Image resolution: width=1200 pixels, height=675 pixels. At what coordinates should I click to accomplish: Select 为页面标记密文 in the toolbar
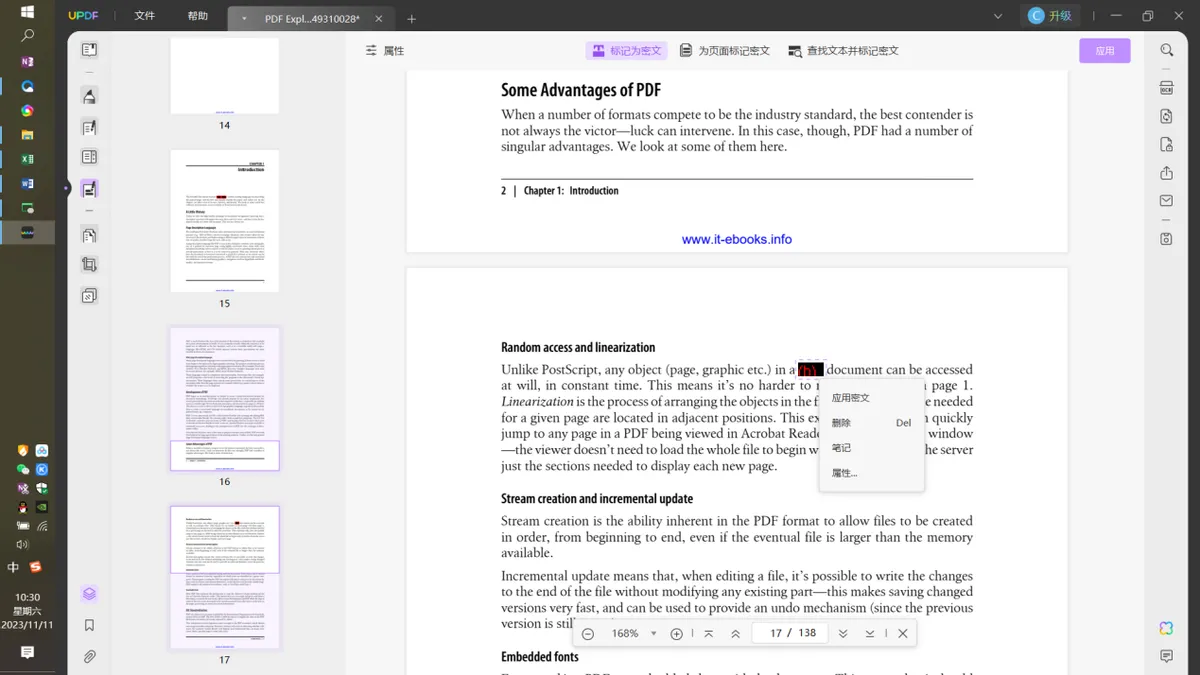point(725,50)
